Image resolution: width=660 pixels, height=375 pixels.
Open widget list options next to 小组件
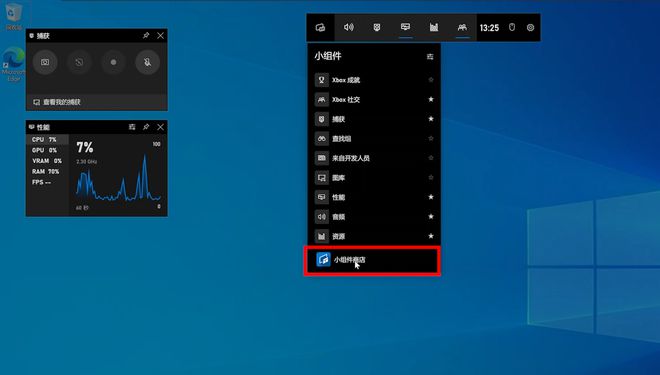pos(430,56)
